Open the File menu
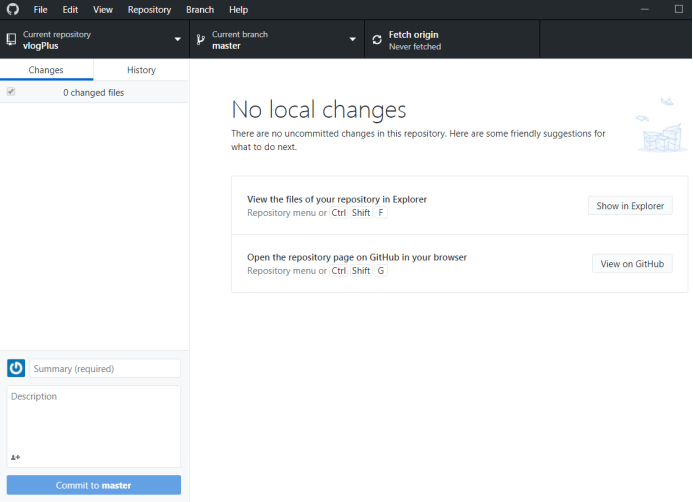693x502 pixels. 40,9
